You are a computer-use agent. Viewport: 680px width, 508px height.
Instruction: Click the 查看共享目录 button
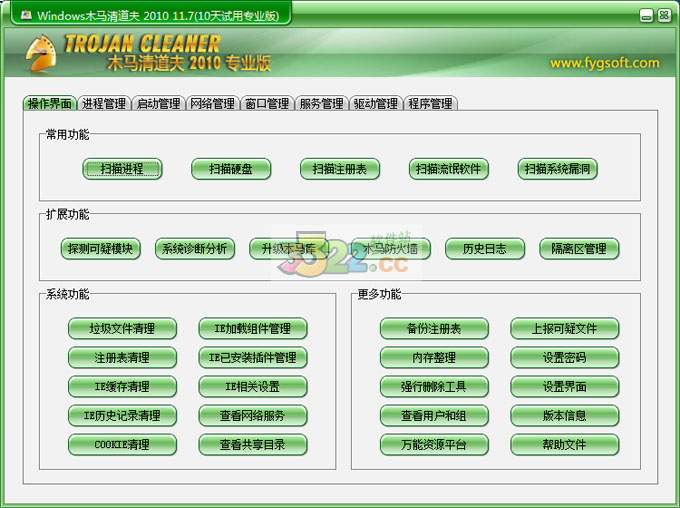(253, 445)
